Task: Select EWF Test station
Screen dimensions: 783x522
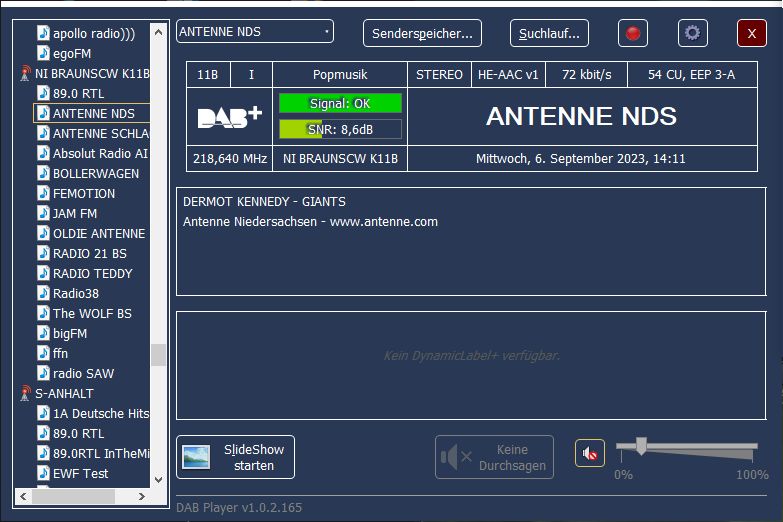Action: pos(80,473)
